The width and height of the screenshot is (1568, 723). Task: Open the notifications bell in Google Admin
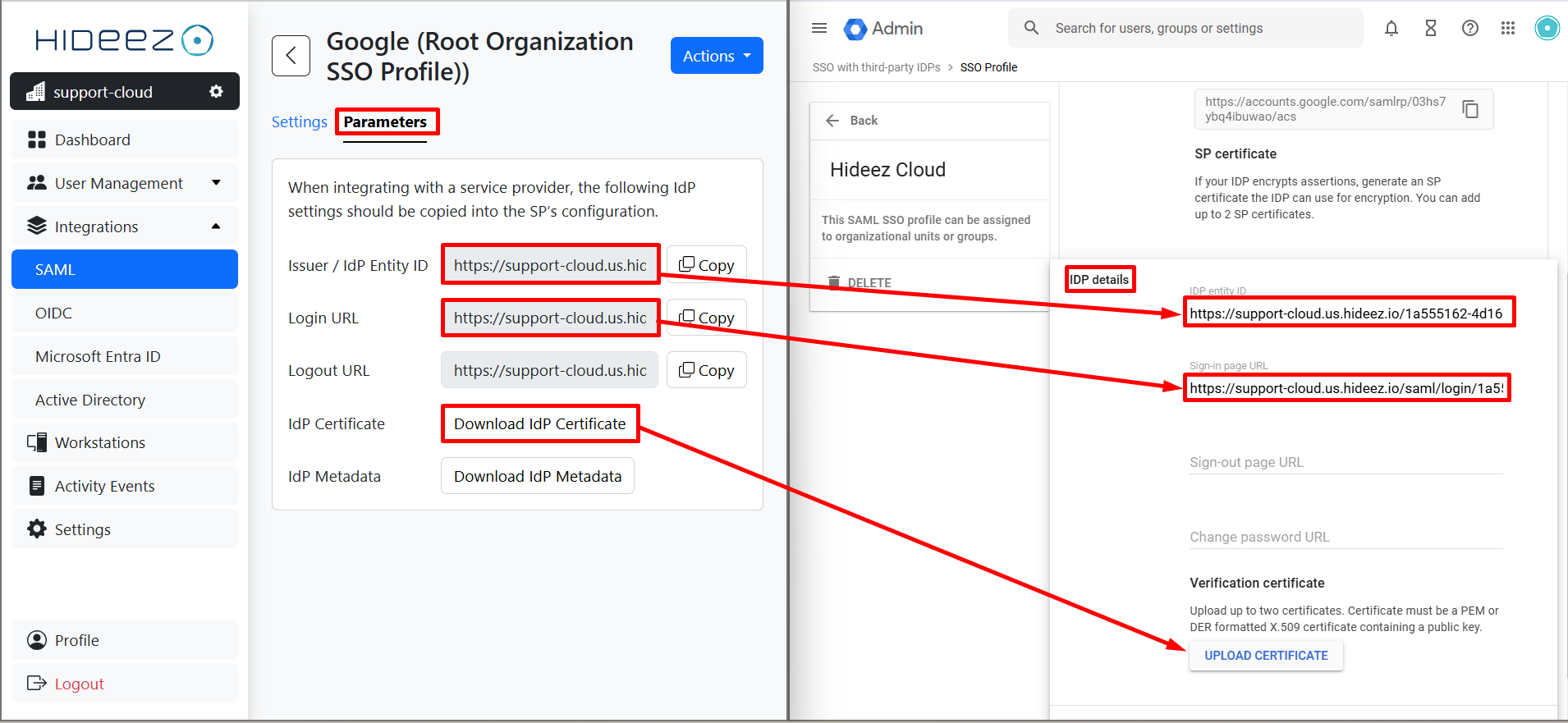pyautogui.click(x=1391, y=29)
